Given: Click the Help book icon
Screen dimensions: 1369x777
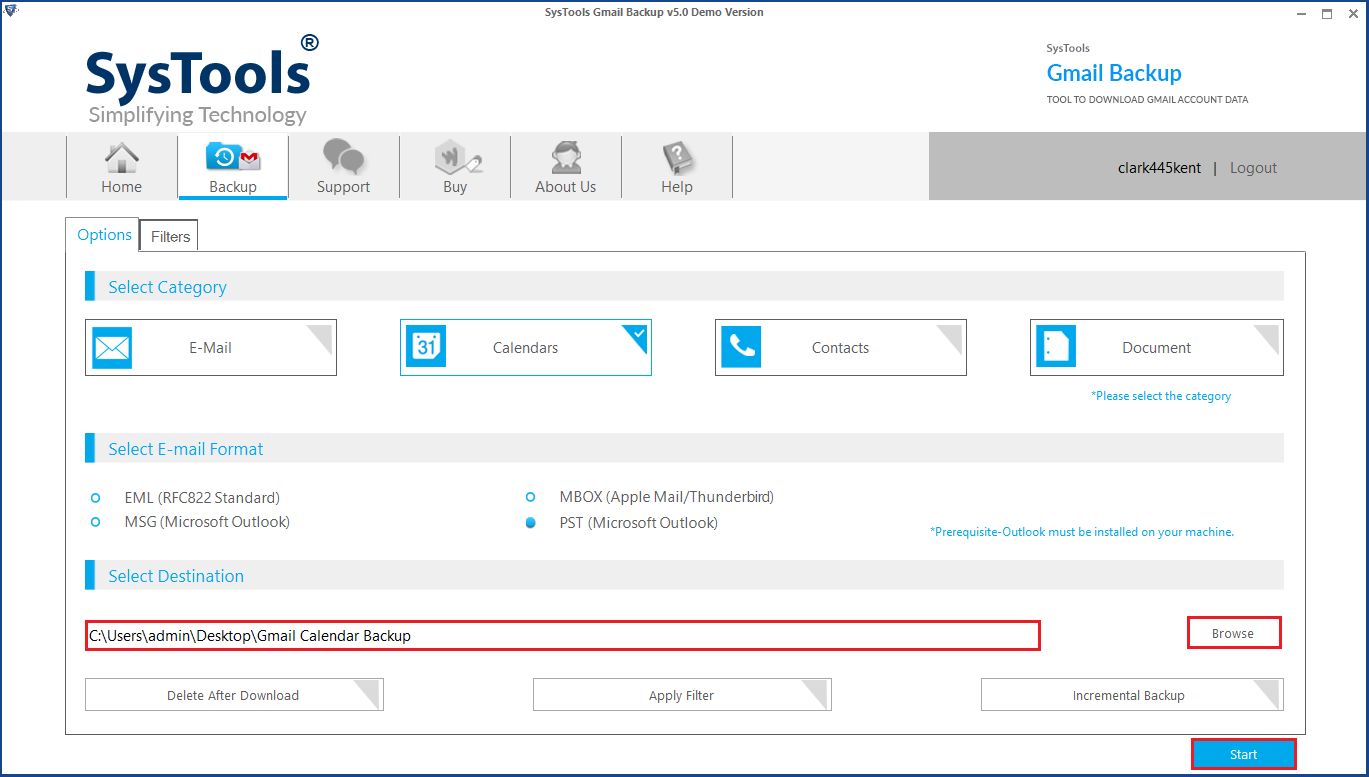Looking at the screenshot, I should tap(676, 157).
